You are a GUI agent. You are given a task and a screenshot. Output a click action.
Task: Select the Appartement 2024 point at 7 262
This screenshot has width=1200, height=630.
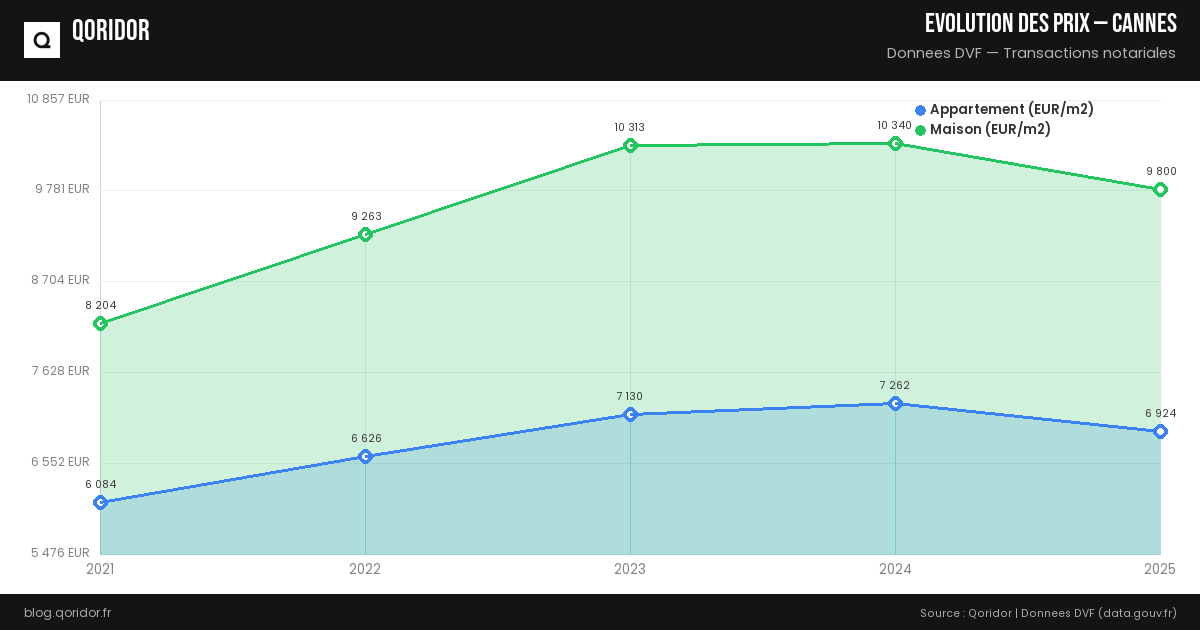[895, 403]
